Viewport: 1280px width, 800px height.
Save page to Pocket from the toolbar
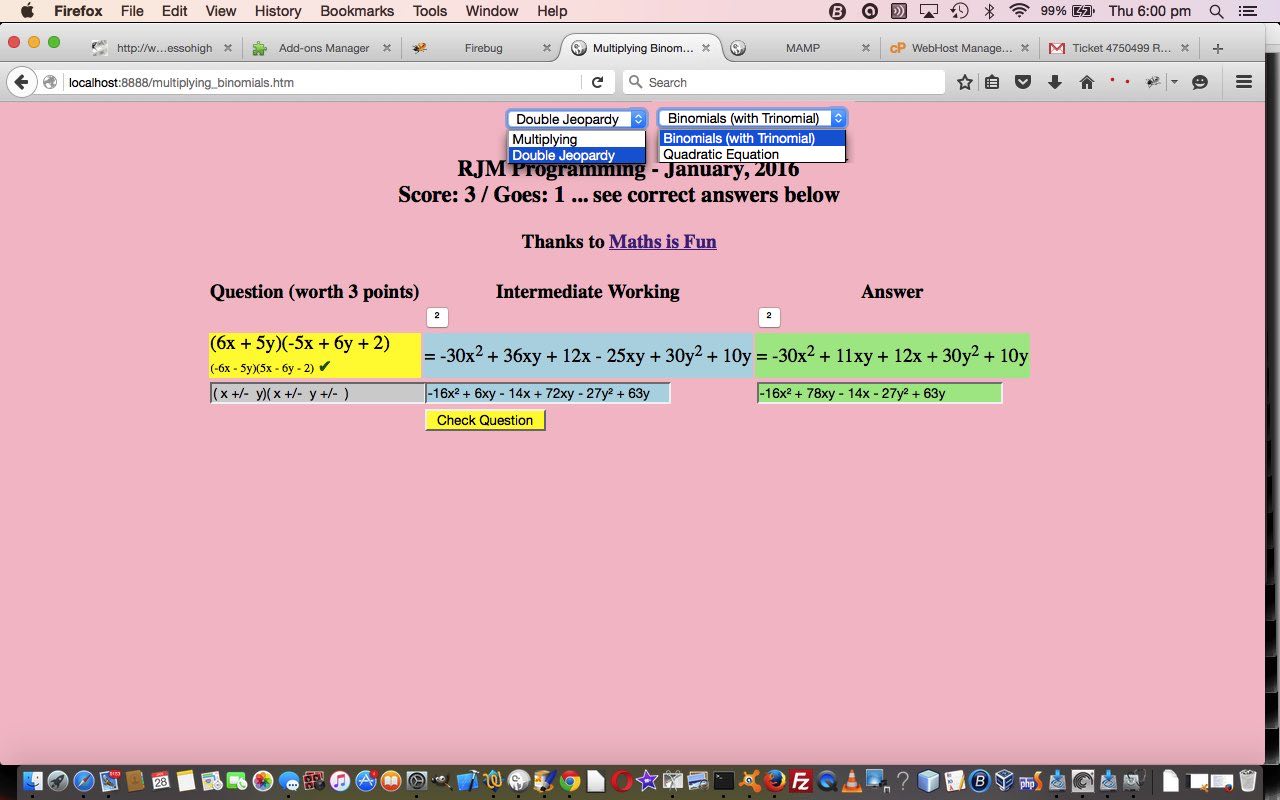tap(1023, 82)
